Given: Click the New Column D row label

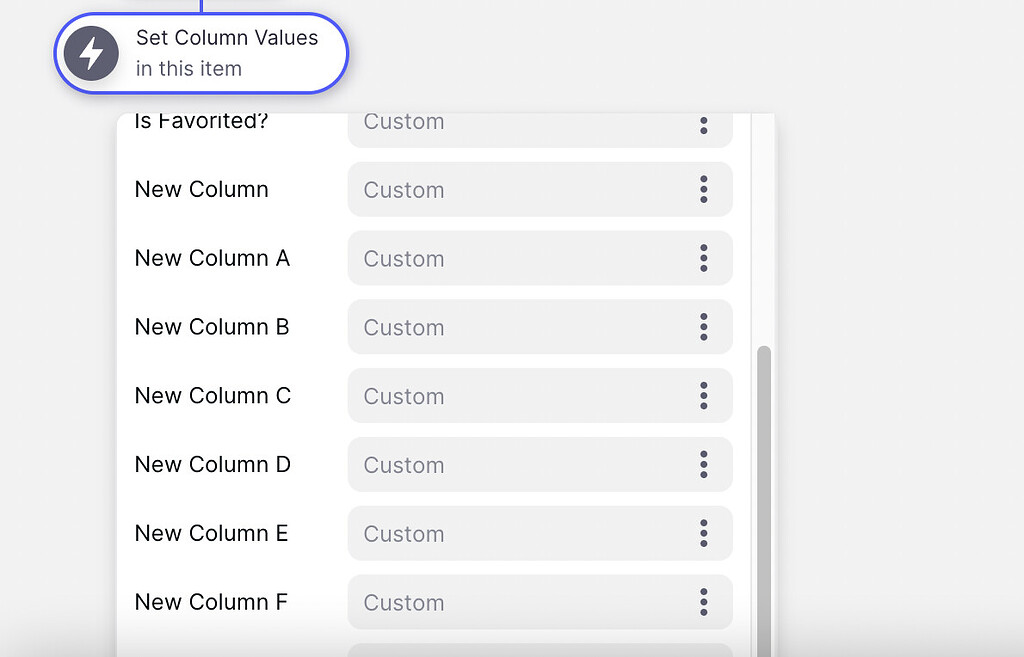Looking at the screenshot, I should [212, 464].
